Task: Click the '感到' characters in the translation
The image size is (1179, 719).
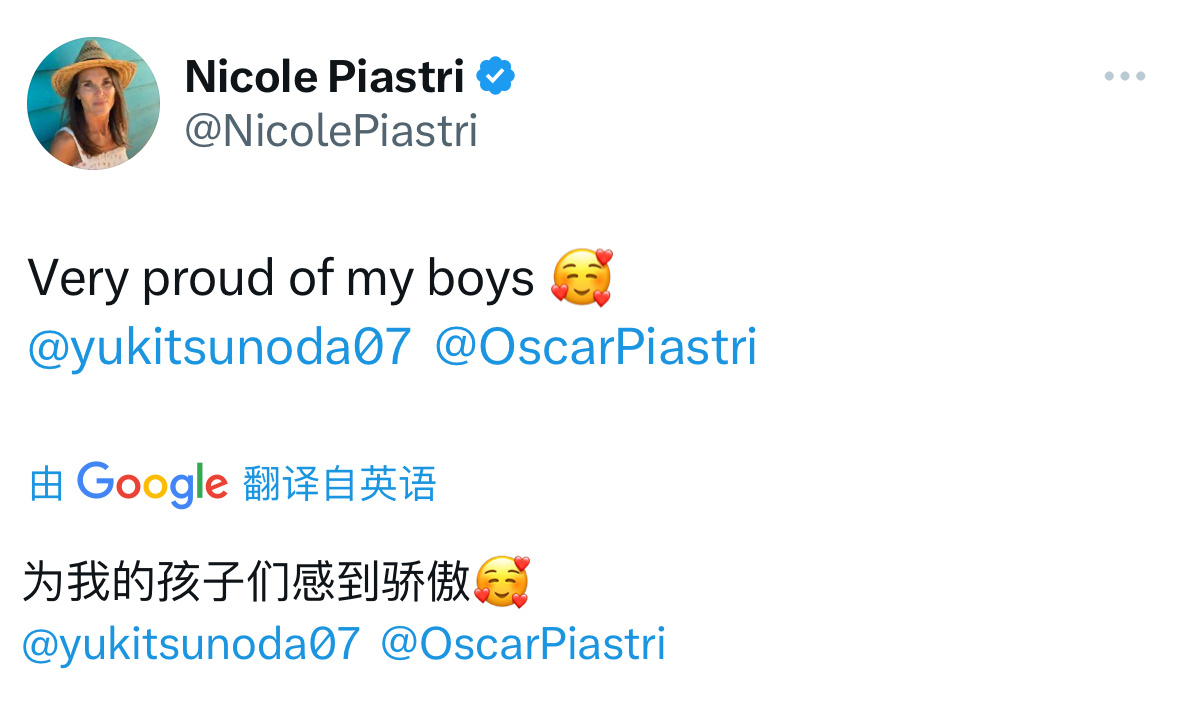Action: coord(336,581)
